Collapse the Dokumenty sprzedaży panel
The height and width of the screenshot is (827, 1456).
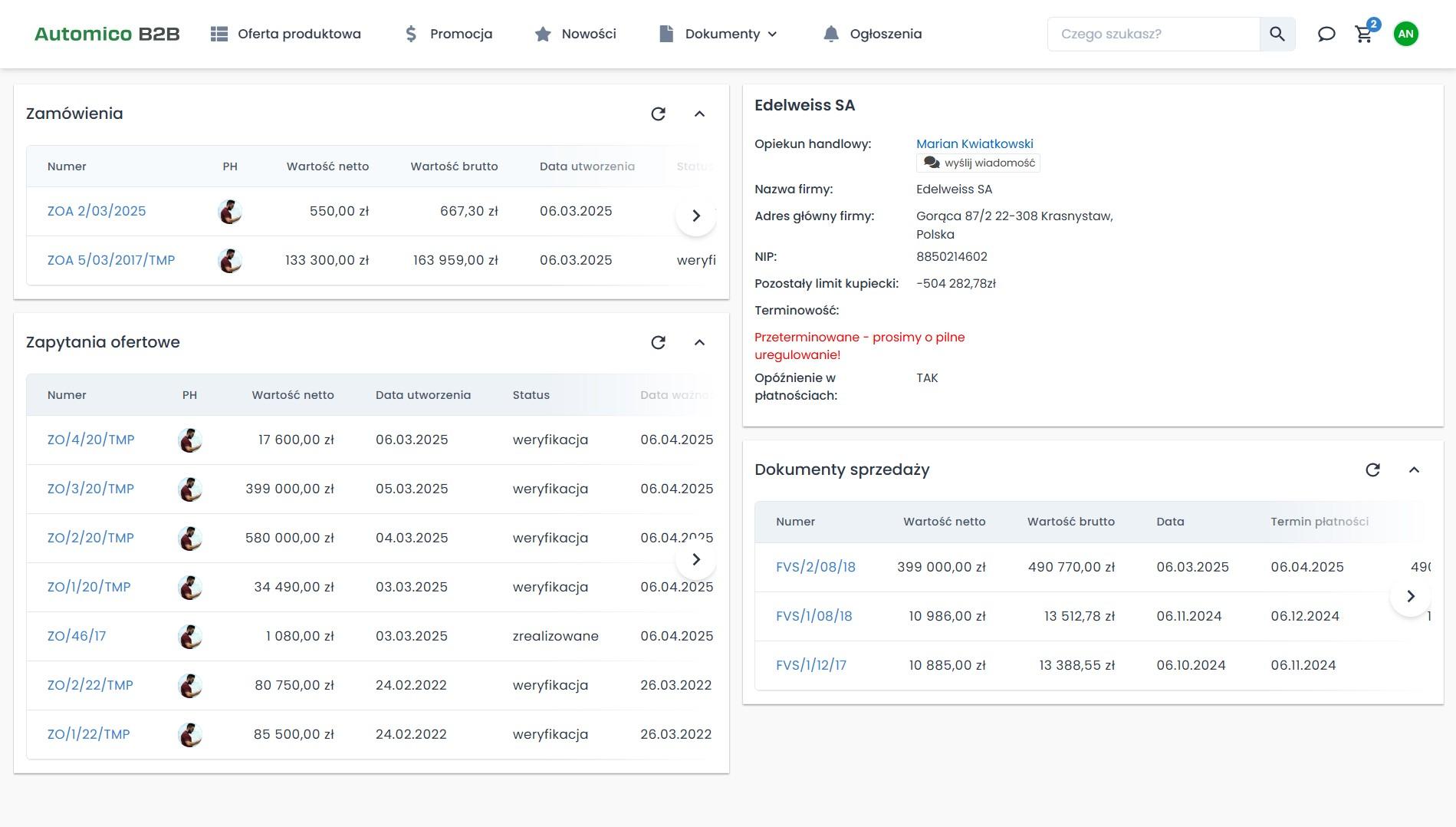click(1414, 470)
